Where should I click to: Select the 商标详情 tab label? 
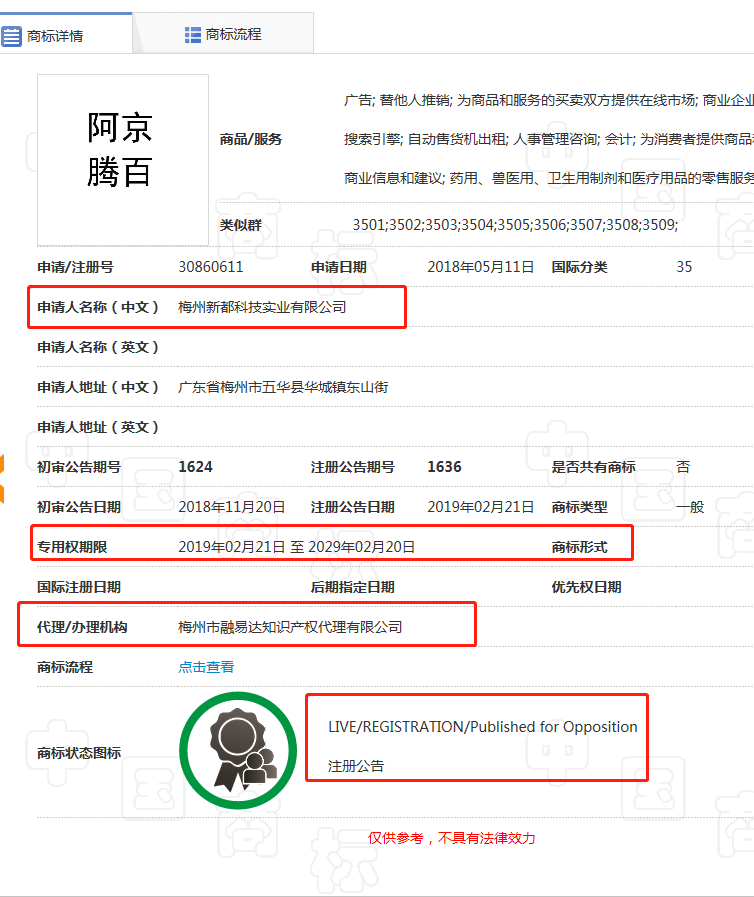55,36
